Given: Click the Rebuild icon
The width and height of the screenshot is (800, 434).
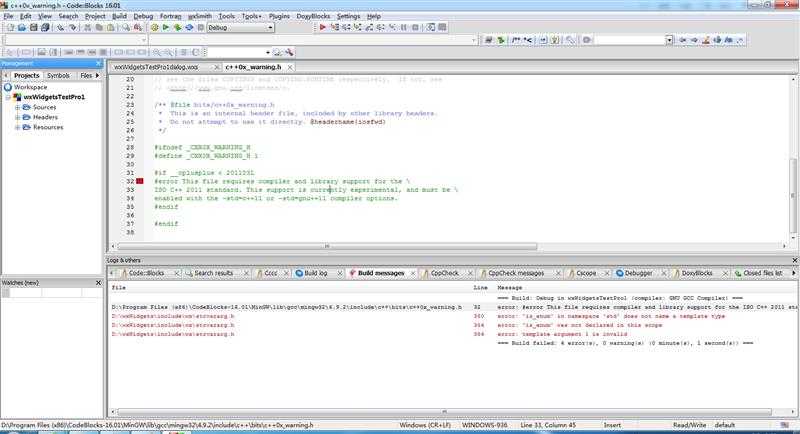Looking at the screenshot, I should click(189, 28).
